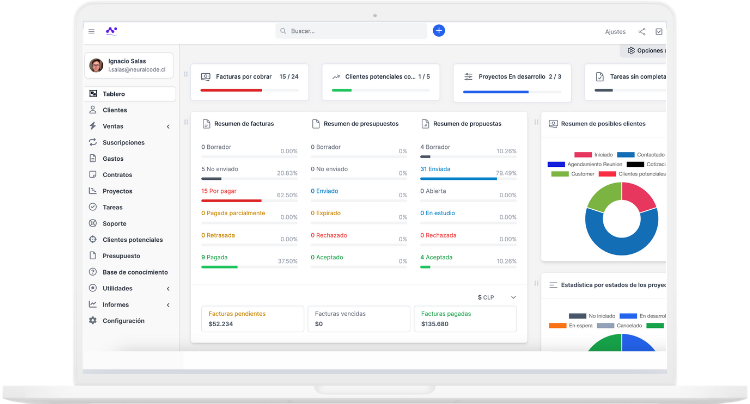Open the share icon in top bar

click(x=642, y=31)
